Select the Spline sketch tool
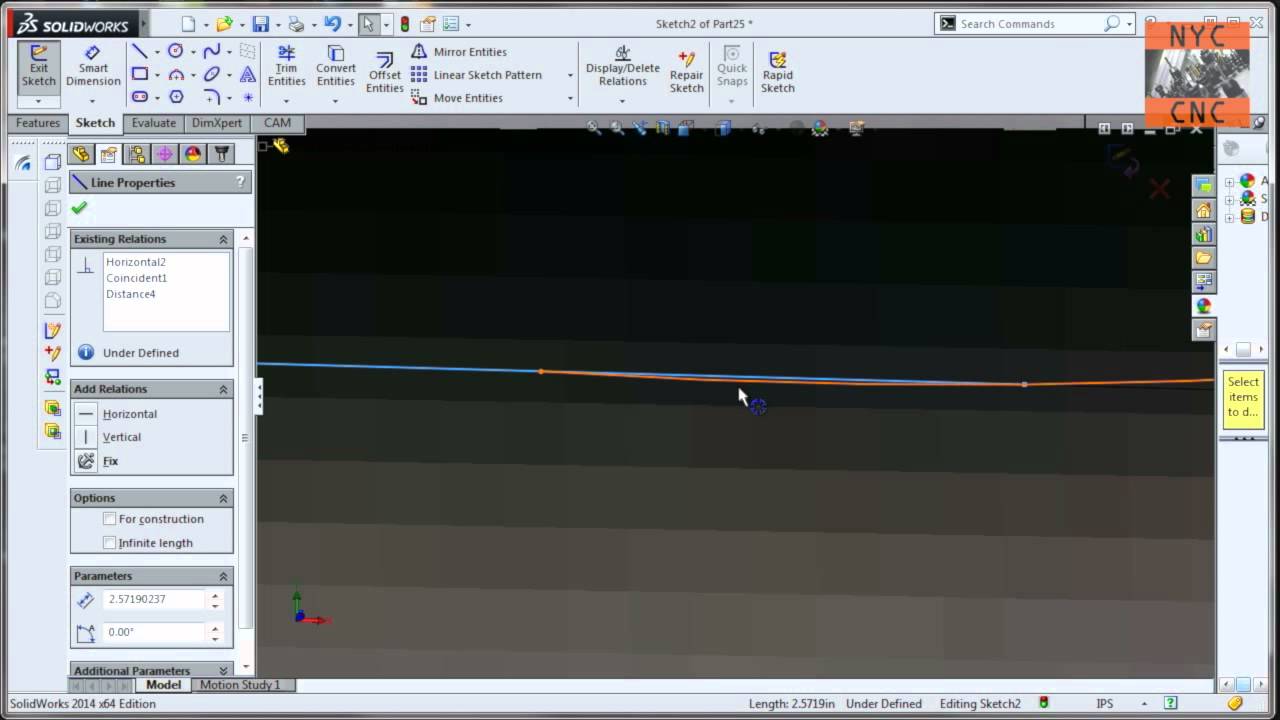This screenshot has width=1280, height=720. click(x=212, y=52)
